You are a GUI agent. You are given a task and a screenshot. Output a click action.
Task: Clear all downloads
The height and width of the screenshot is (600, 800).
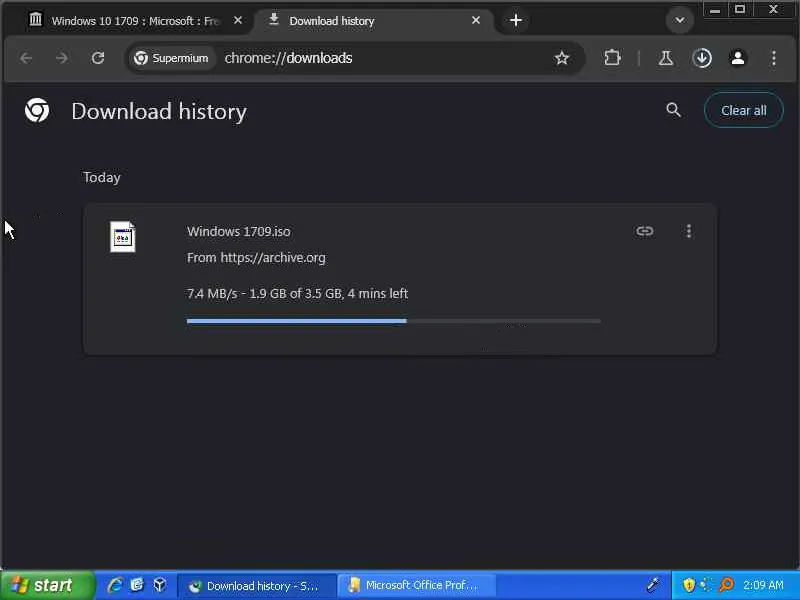[743, 110]
